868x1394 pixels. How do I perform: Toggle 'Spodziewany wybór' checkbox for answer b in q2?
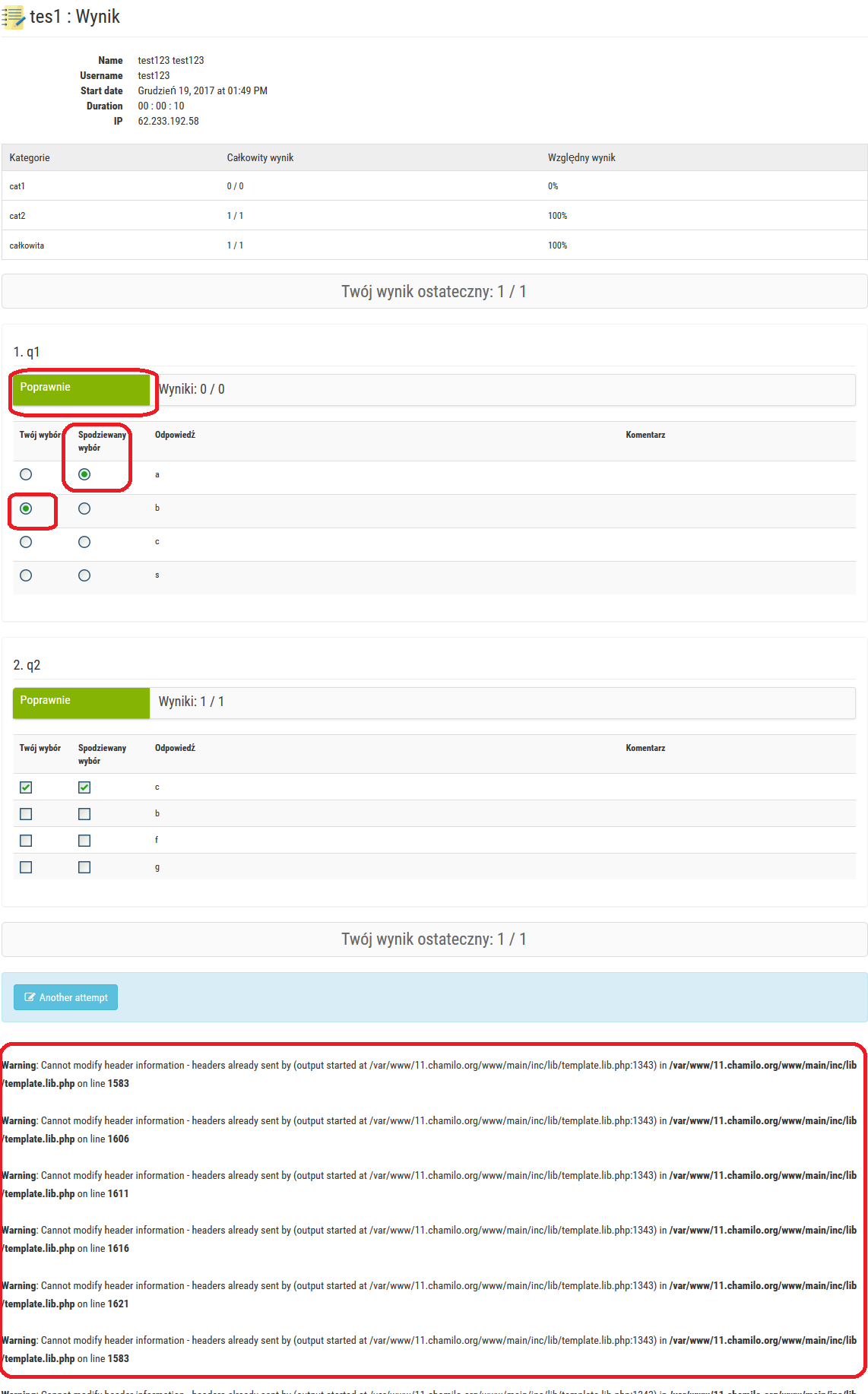84,814
